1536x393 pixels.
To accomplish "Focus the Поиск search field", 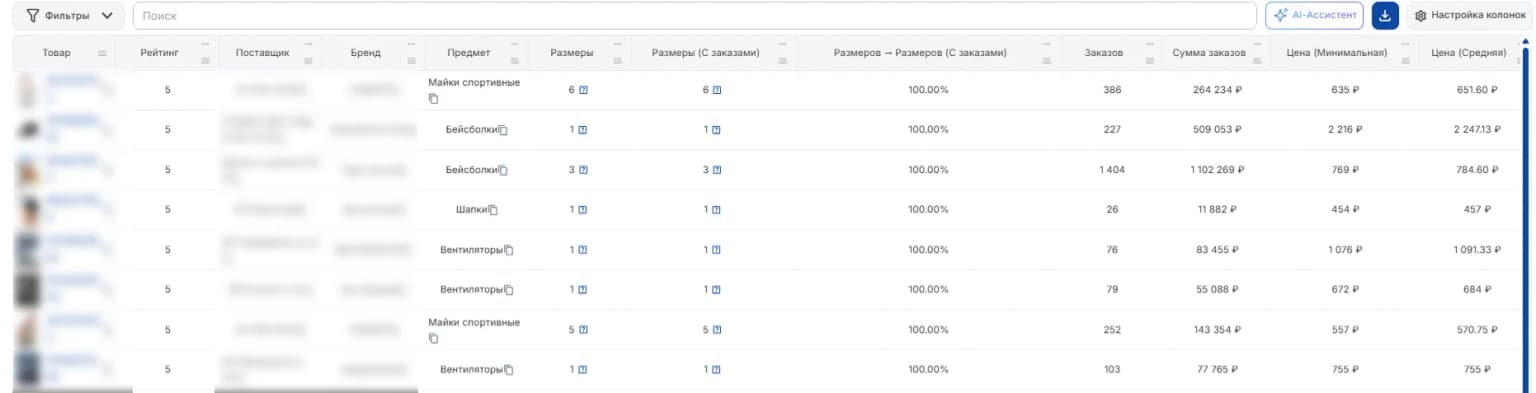I will click(x=695, y=16).
